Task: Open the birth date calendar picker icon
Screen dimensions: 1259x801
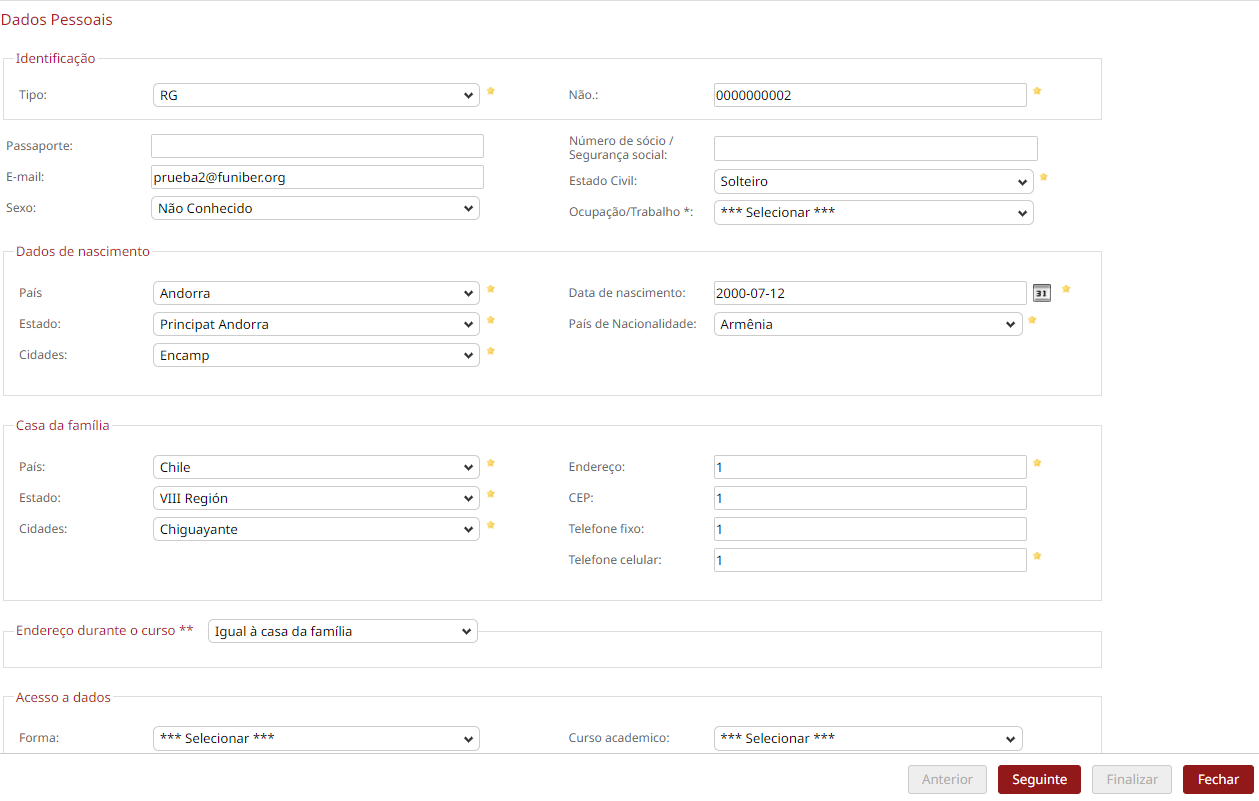Action: tap(1041, 293)
